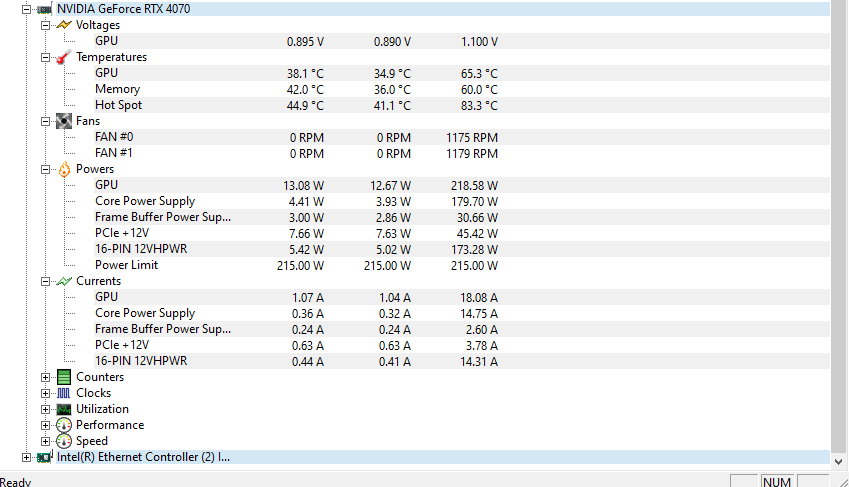
Task: Collapse the Voltages tree node
Action: point(45,25)
